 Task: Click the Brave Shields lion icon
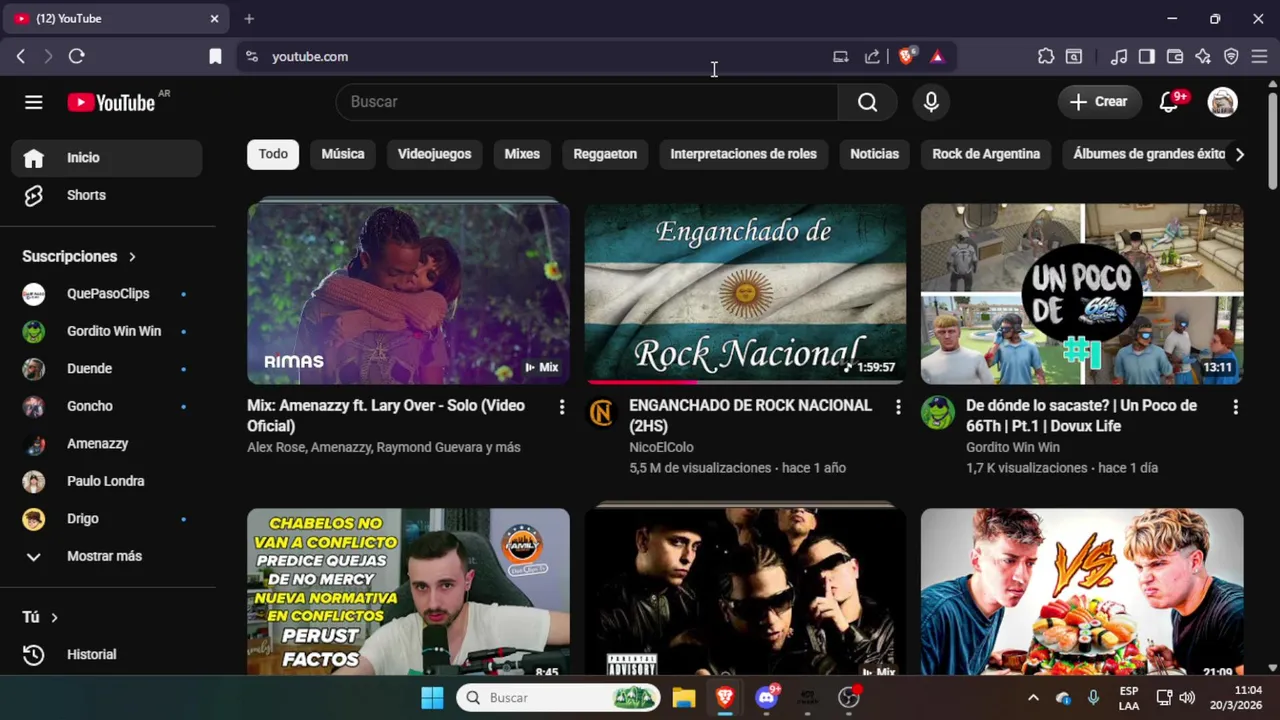(x=906, y=57)
